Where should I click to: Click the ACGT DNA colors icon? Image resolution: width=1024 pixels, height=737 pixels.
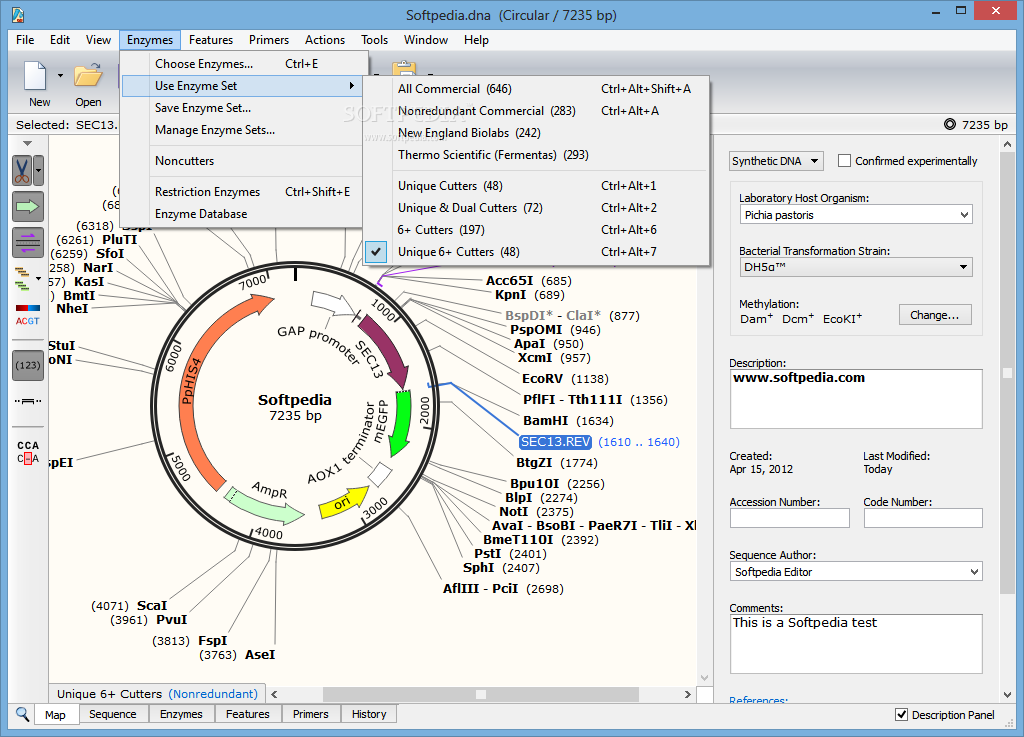[x=27, y=315]
